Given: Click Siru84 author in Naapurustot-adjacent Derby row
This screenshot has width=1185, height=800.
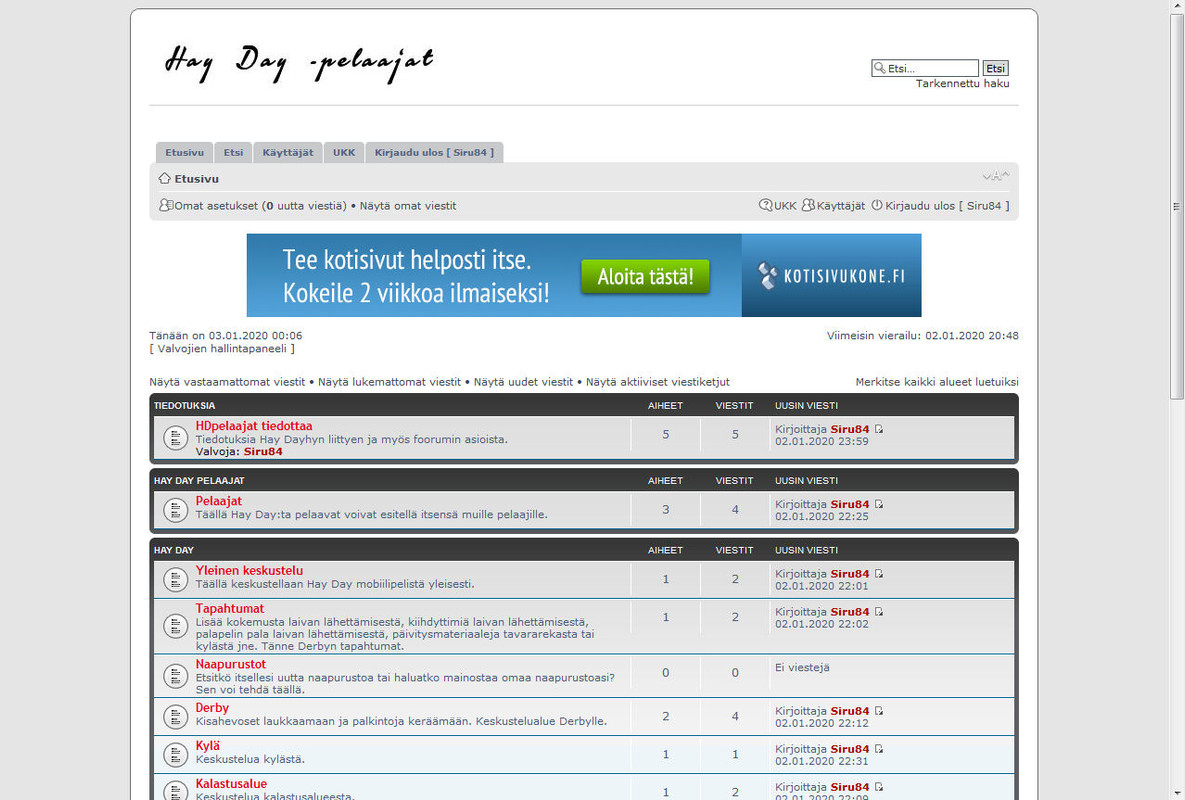Looking at the screenshot, I should [849, 711].
